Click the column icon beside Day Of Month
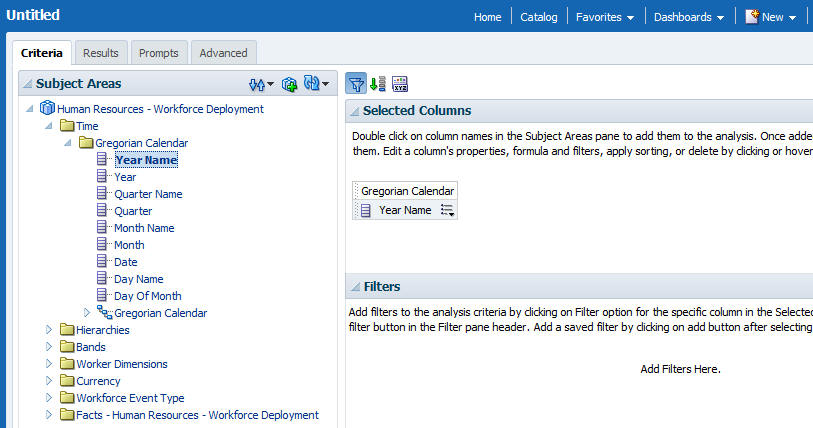The height and width of the screenshot is (428, 813). pyautogui.click(x=102, y=295)
